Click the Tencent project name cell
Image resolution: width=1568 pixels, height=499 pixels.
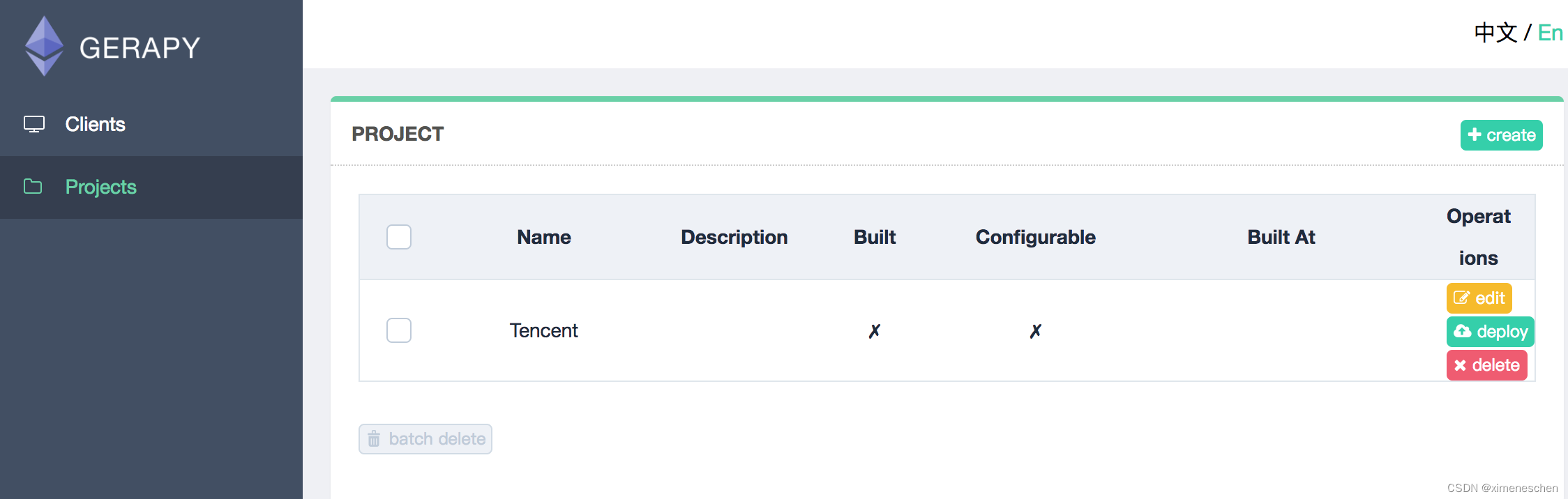point(543,330)
